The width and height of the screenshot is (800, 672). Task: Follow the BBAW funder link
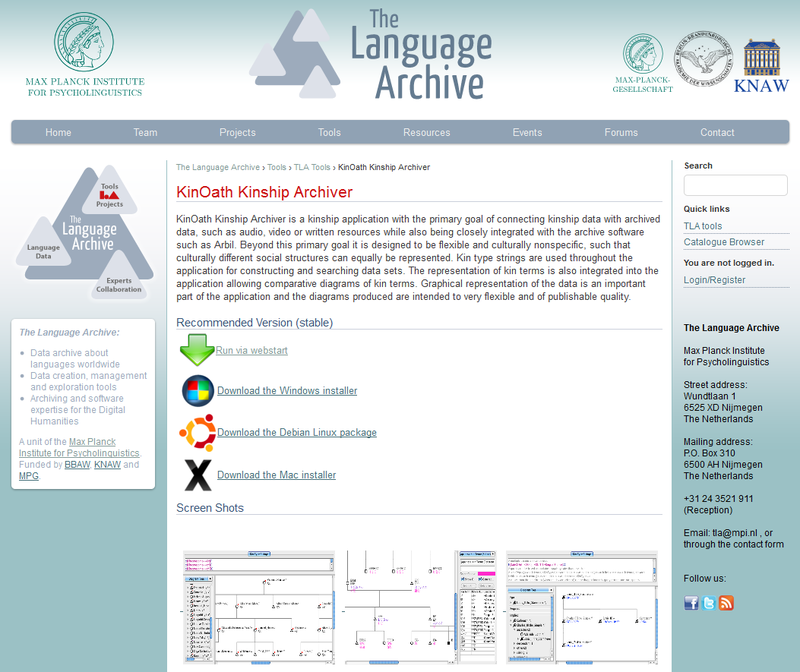[77, 464]
